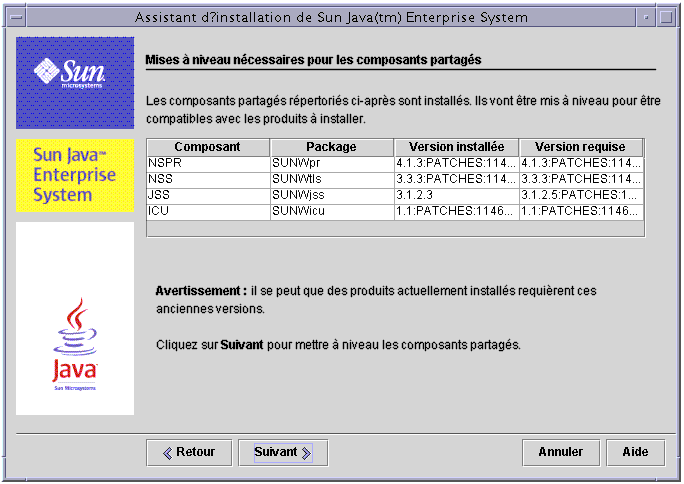Viewport: 684px width, 484px height.
Task: Select the ICU component cell
Action: tap(208, 212)
